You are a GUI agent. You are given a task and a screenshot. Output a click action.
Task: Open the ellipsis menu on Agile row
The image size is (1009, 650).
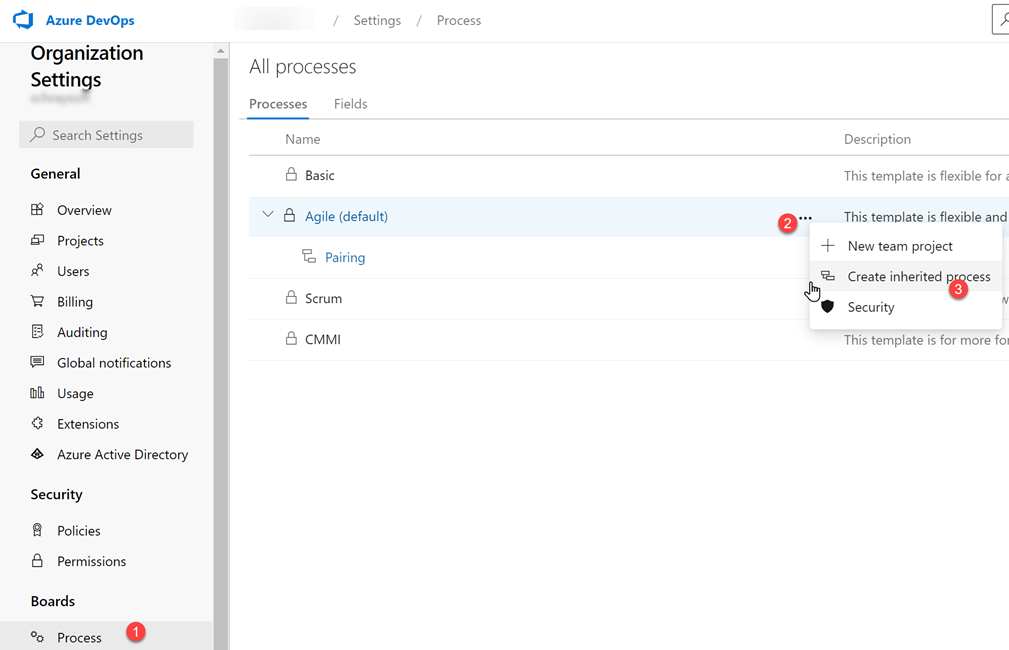(x=805, y=218)
